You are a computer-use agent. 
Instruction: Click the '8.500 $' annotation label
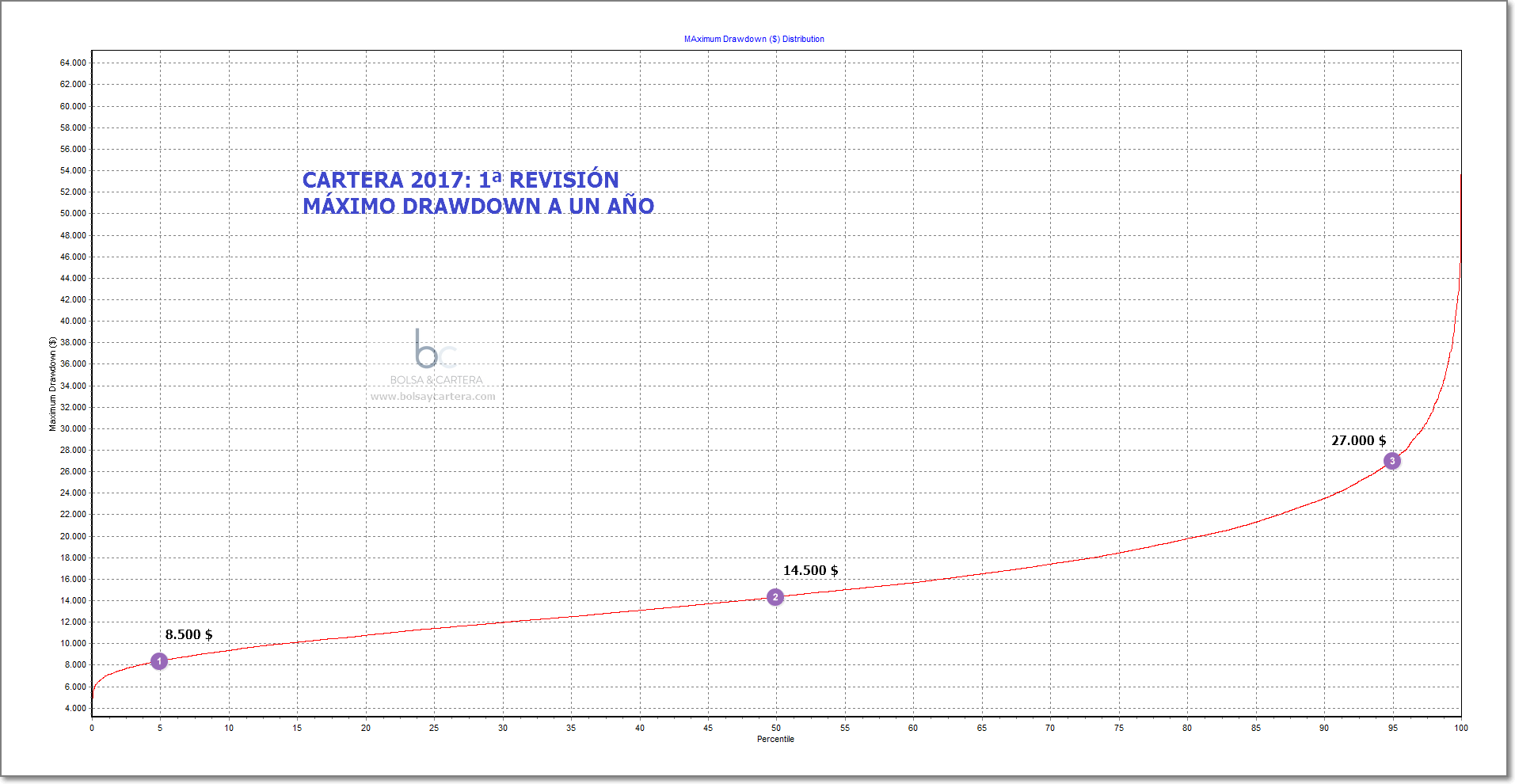(x=188, y=634)
